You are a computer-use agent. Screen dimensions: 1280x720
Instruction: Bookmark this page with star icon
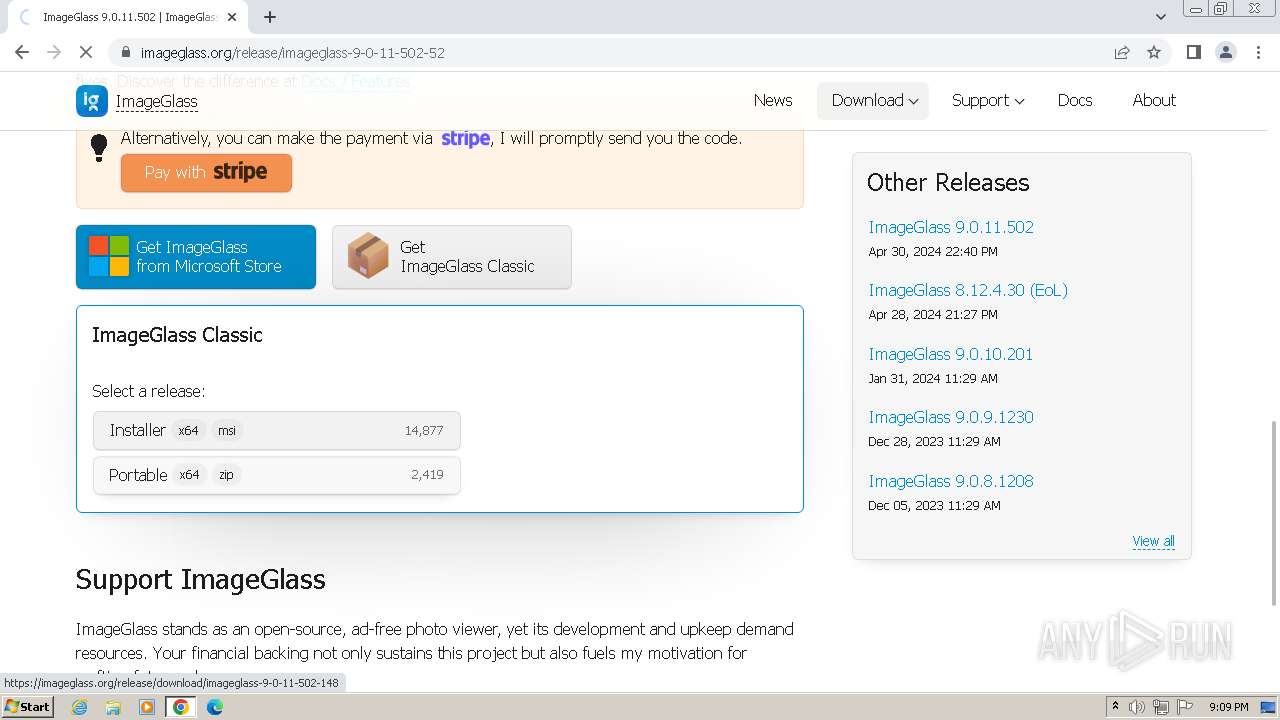pyautogui.click(x=1154, y=52)
